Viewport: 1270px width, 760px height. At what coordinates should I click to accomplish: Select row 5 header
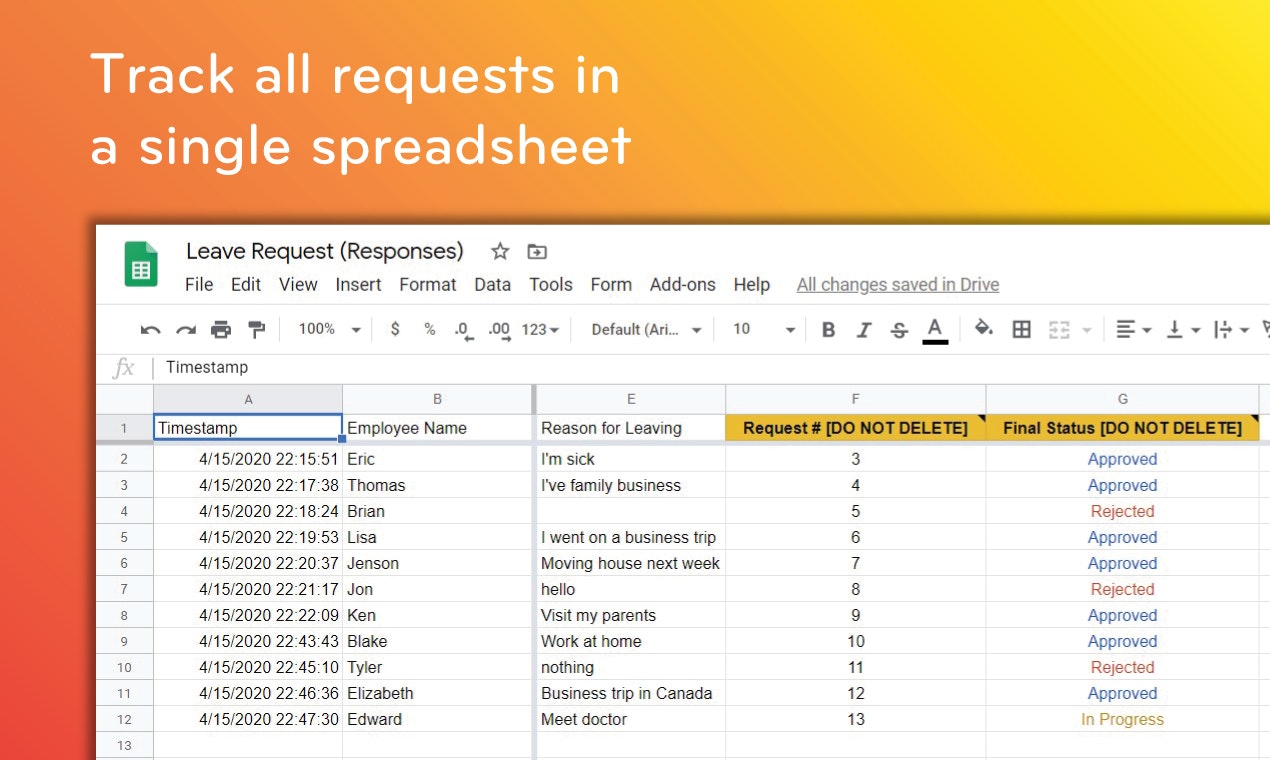124,537
